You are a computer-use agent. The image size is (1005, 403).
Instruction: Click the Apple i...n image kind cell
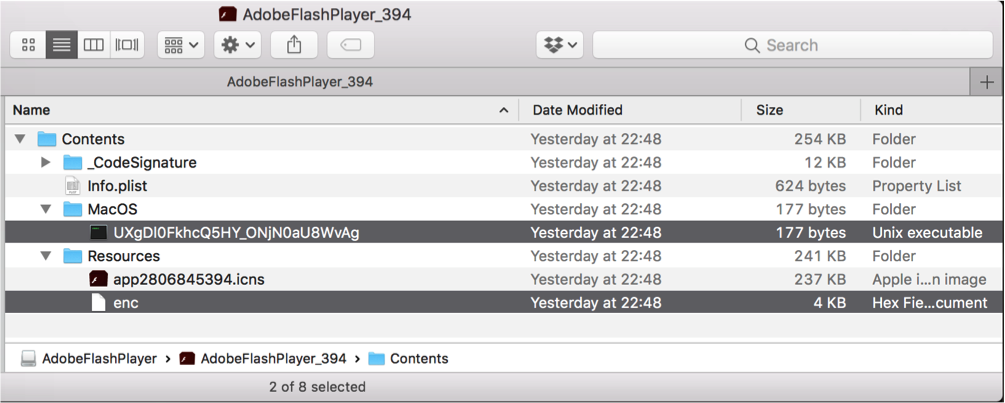(x=929, y=279)
